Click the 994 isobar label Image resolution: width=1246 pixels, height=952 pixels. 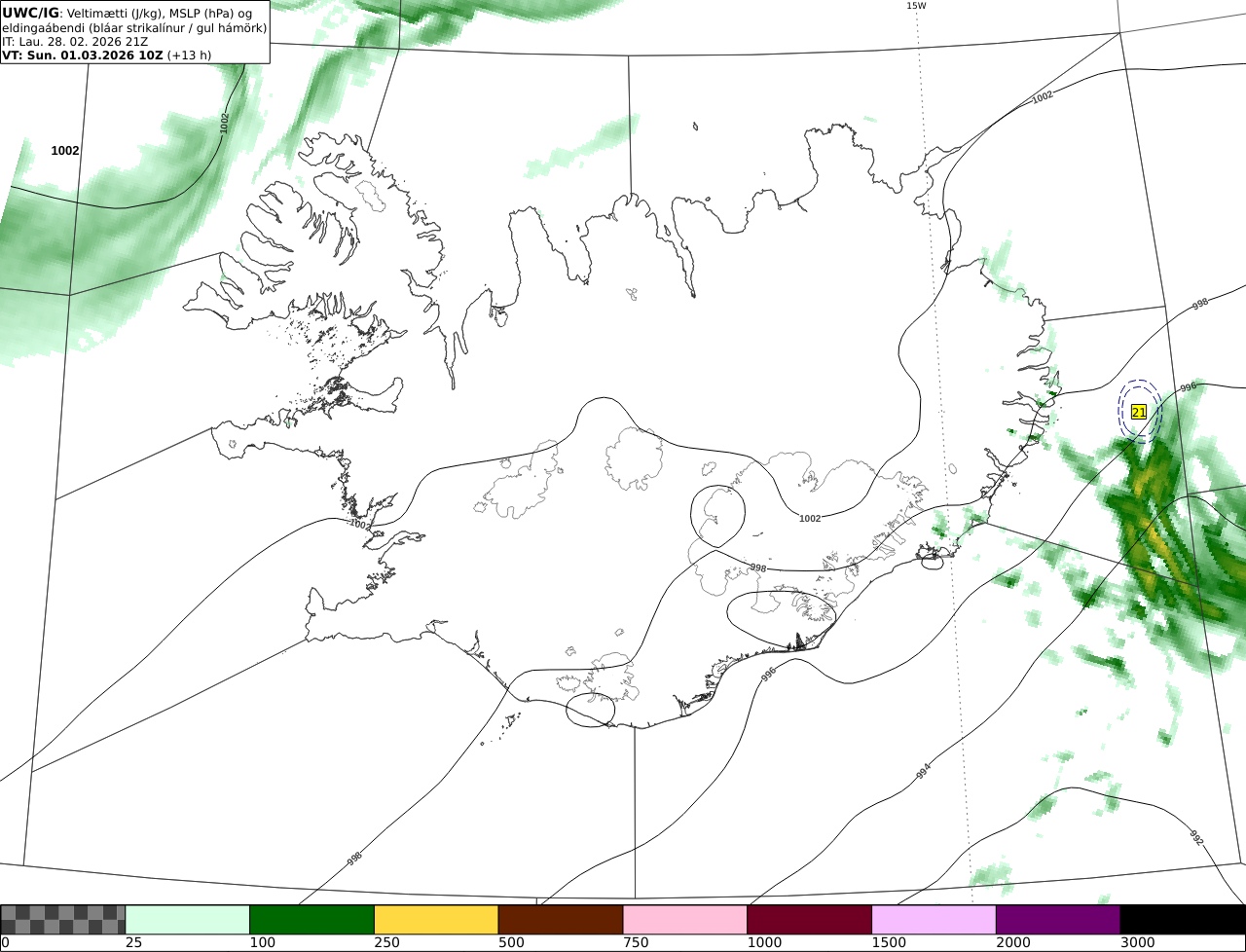point(924,772)
